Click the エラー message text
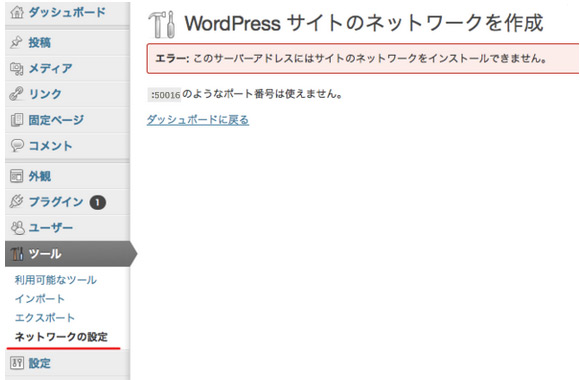 [x=351, y=58]
